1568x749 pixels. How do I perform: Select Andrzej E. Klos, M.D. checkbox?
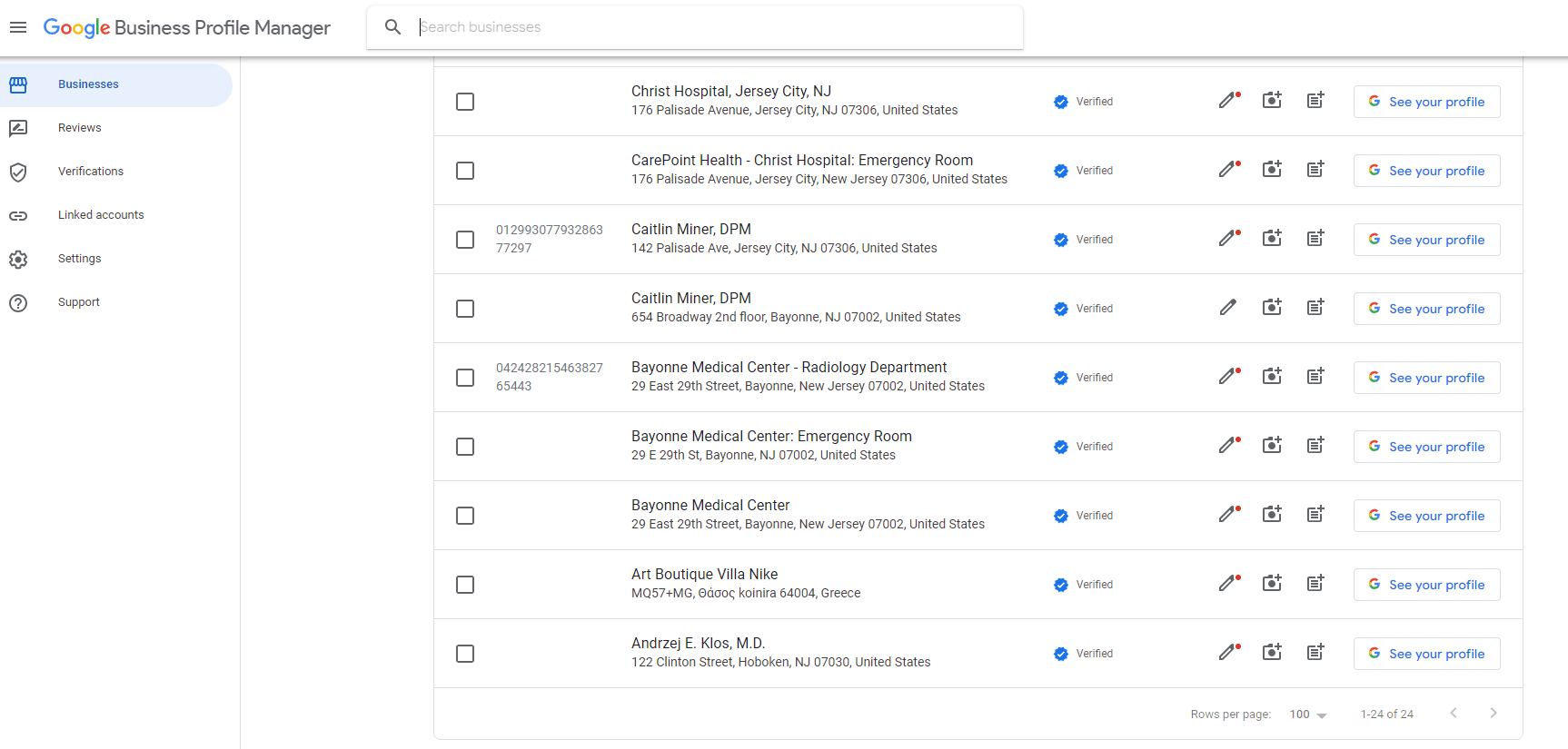[465, 654]
